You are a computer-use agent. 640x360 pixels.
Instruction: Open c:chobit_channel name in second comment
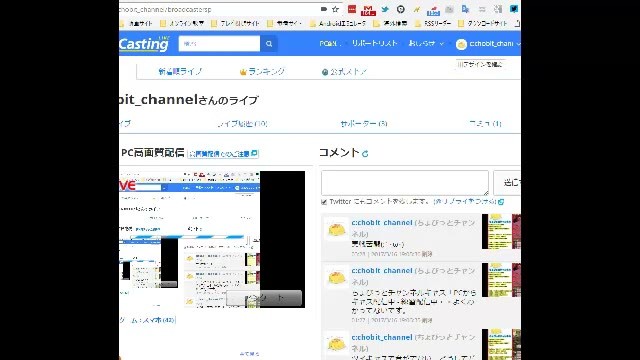pos(382,271)
